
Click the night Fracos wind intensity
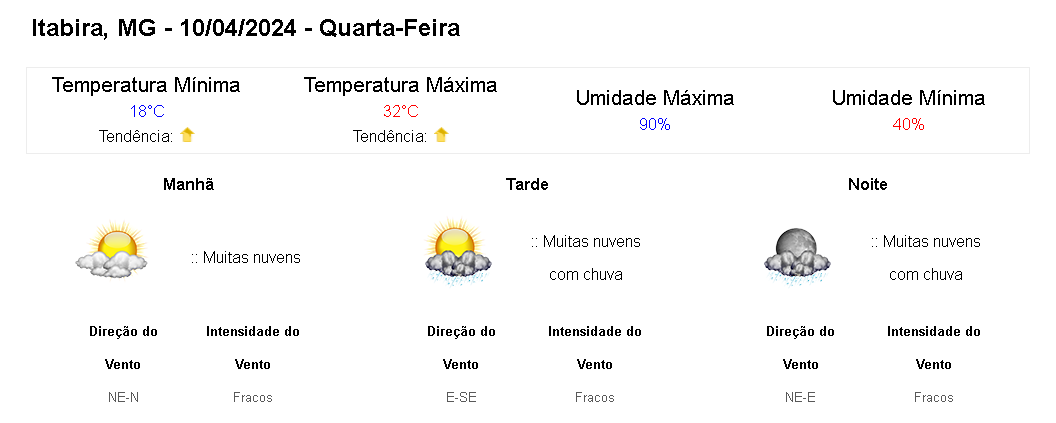(933, 397)
